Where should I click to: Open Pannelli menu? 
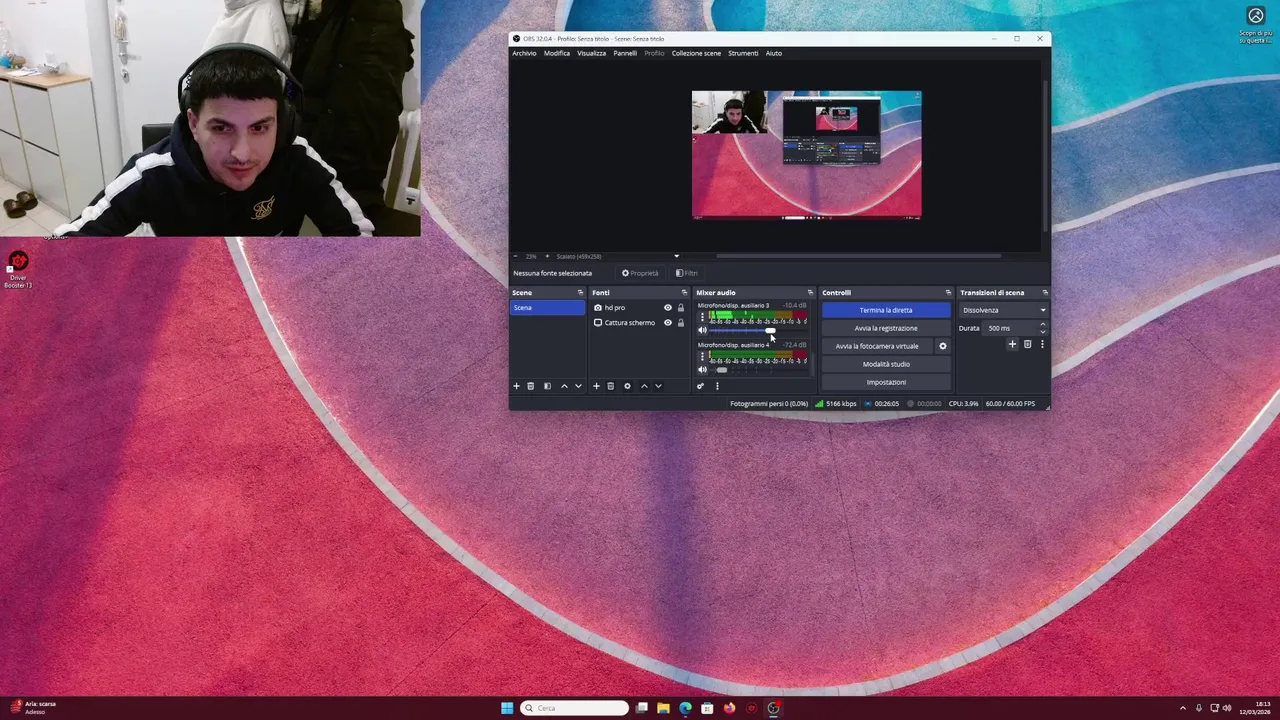(625, 53)
